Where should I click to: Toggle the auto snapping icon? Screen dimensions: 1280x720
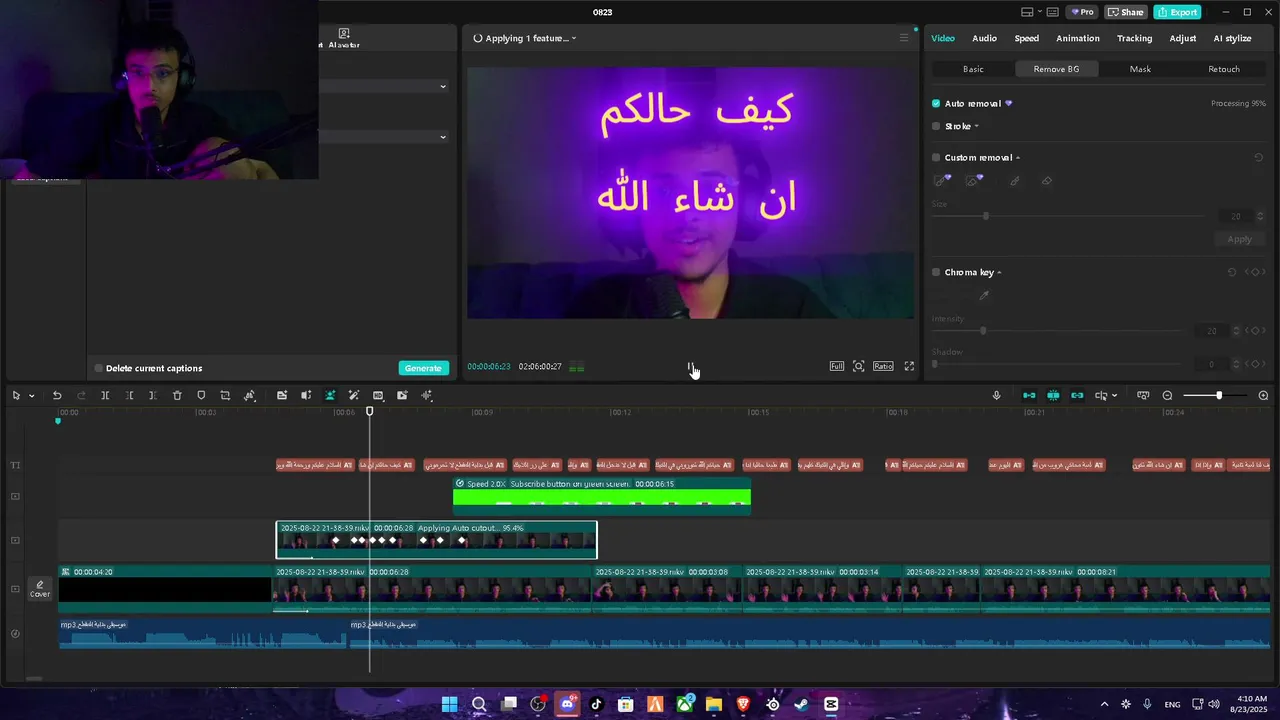point(1053,396)
